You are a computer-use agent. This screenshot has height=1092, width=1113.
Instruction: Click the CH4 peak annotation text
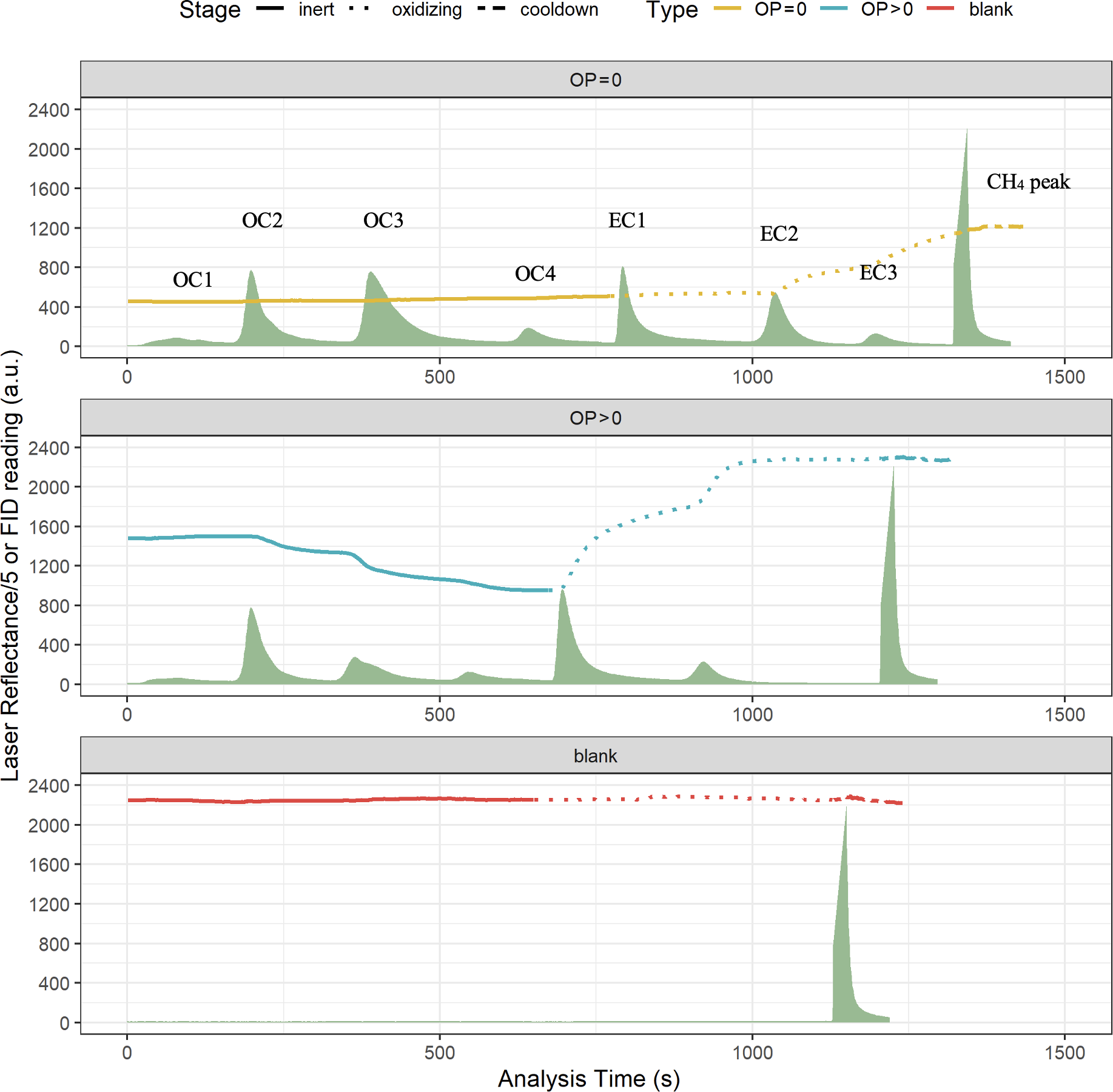point(1028,182)
